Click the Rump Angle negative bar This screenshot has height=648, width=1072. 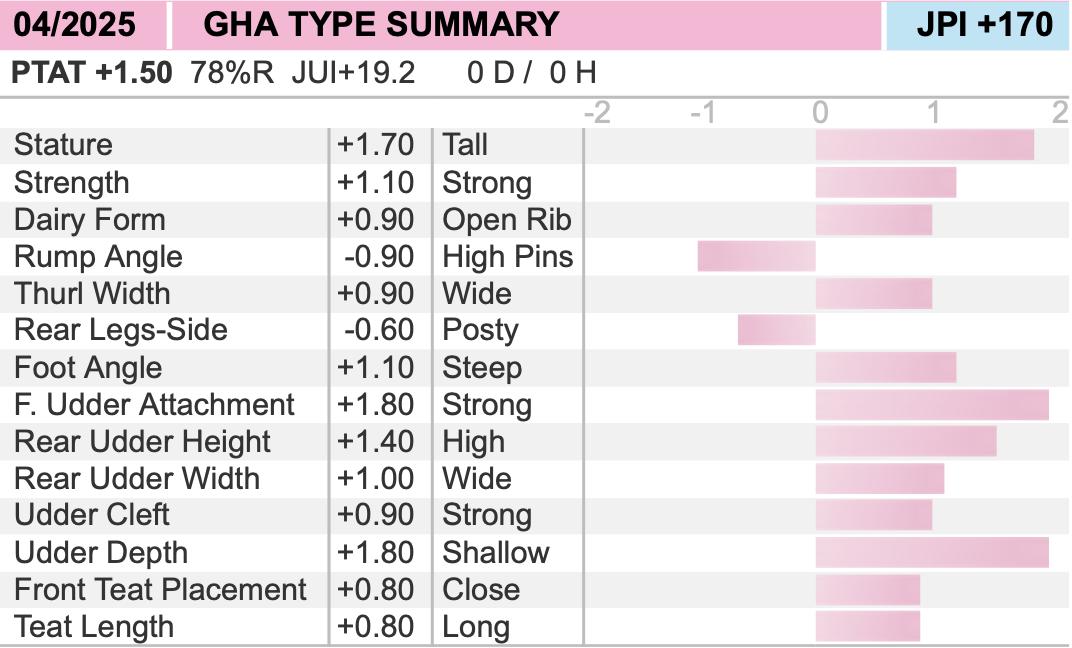pyautogui.click(x=757, y=256)
